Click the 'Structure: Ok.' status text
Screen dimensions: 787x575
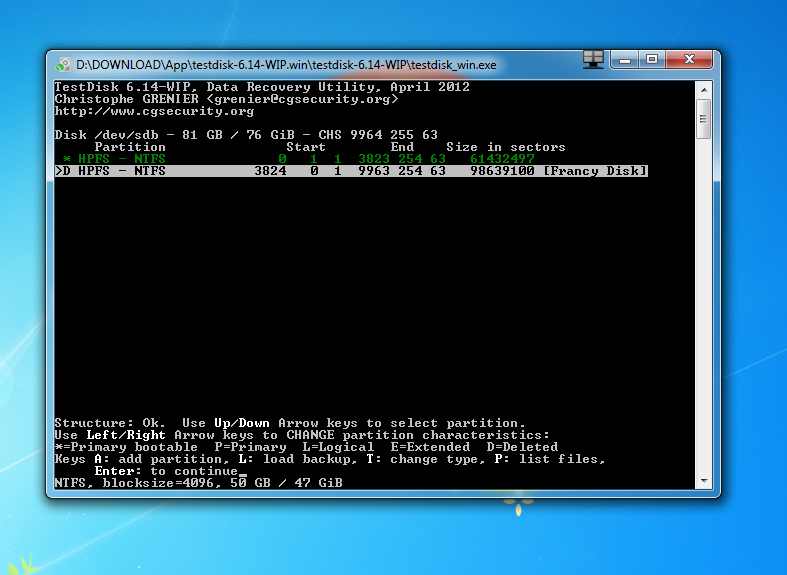[x=110, y=423]
